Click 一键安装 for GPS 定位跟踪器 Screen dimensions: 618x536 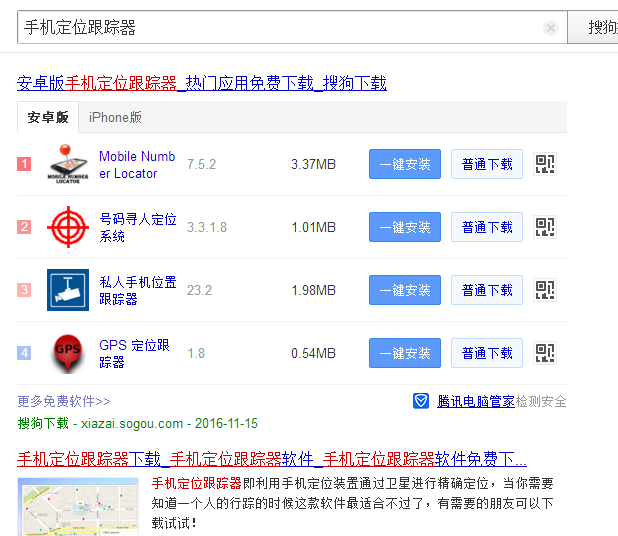[x=405, y=353]
